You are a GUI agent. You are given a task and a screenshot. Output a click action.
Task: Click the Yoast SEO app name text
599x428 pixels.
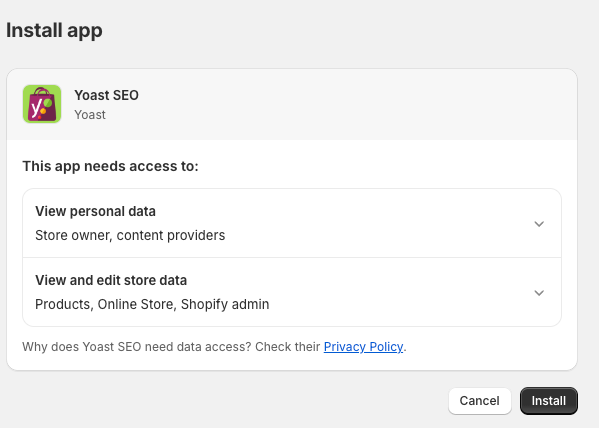tap(107, 95)
